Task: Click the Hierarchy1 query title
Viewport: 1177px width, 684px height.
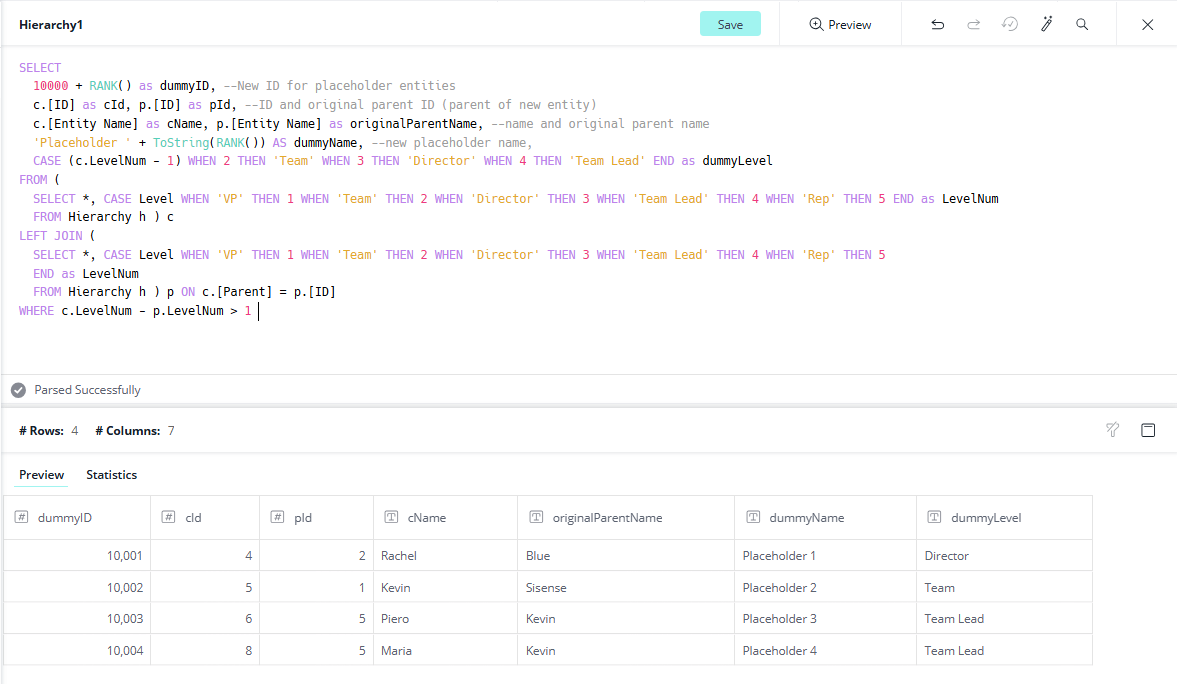Action: (x=51, y=24)
